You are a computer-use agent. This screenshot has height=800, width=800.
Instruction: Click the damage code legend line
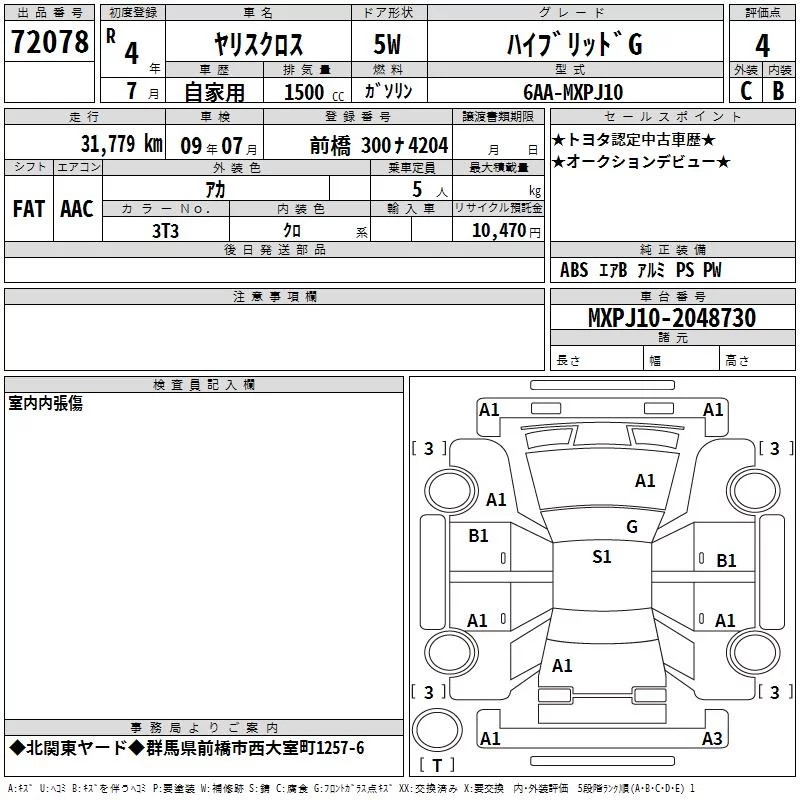tap(351, 788)
